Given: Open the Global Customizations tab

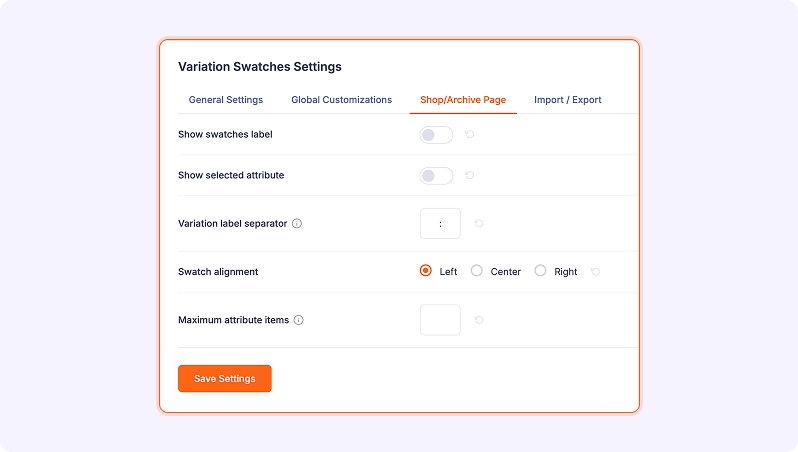Looking at the screenshot, I should point(341,100).
